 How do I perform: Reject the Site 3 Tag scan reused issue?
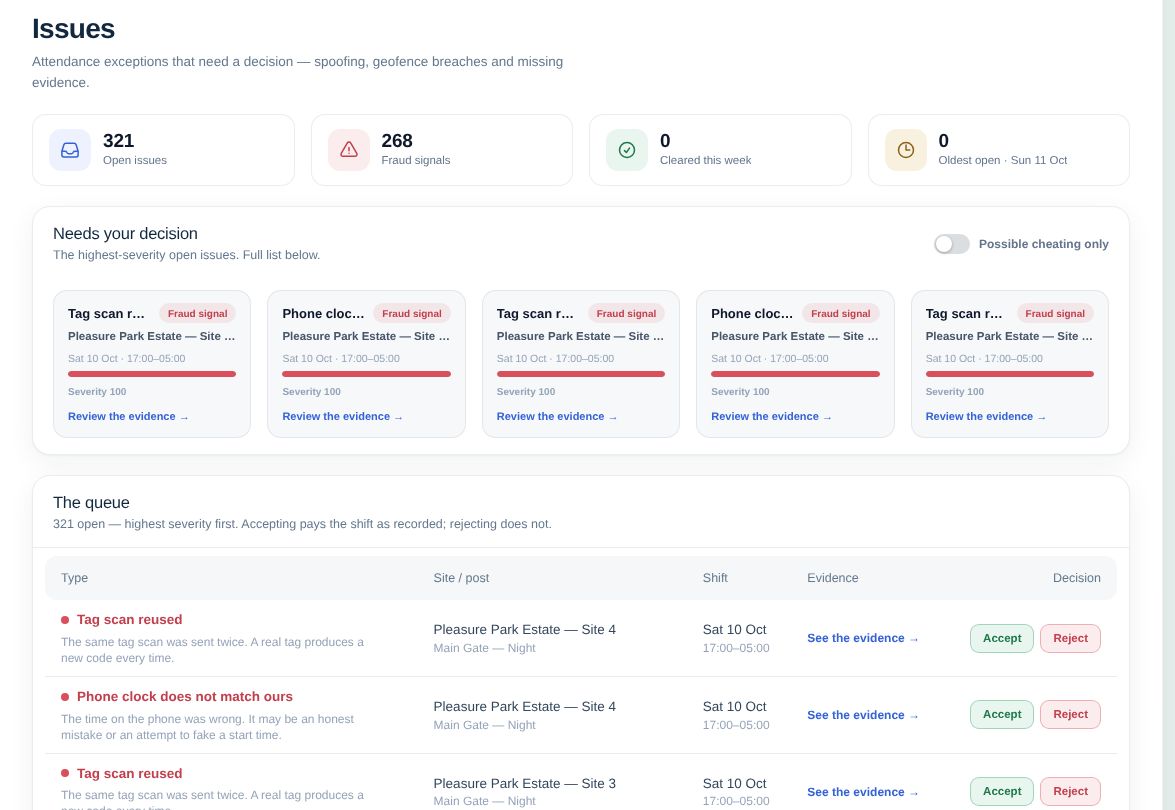(1070, 791)
